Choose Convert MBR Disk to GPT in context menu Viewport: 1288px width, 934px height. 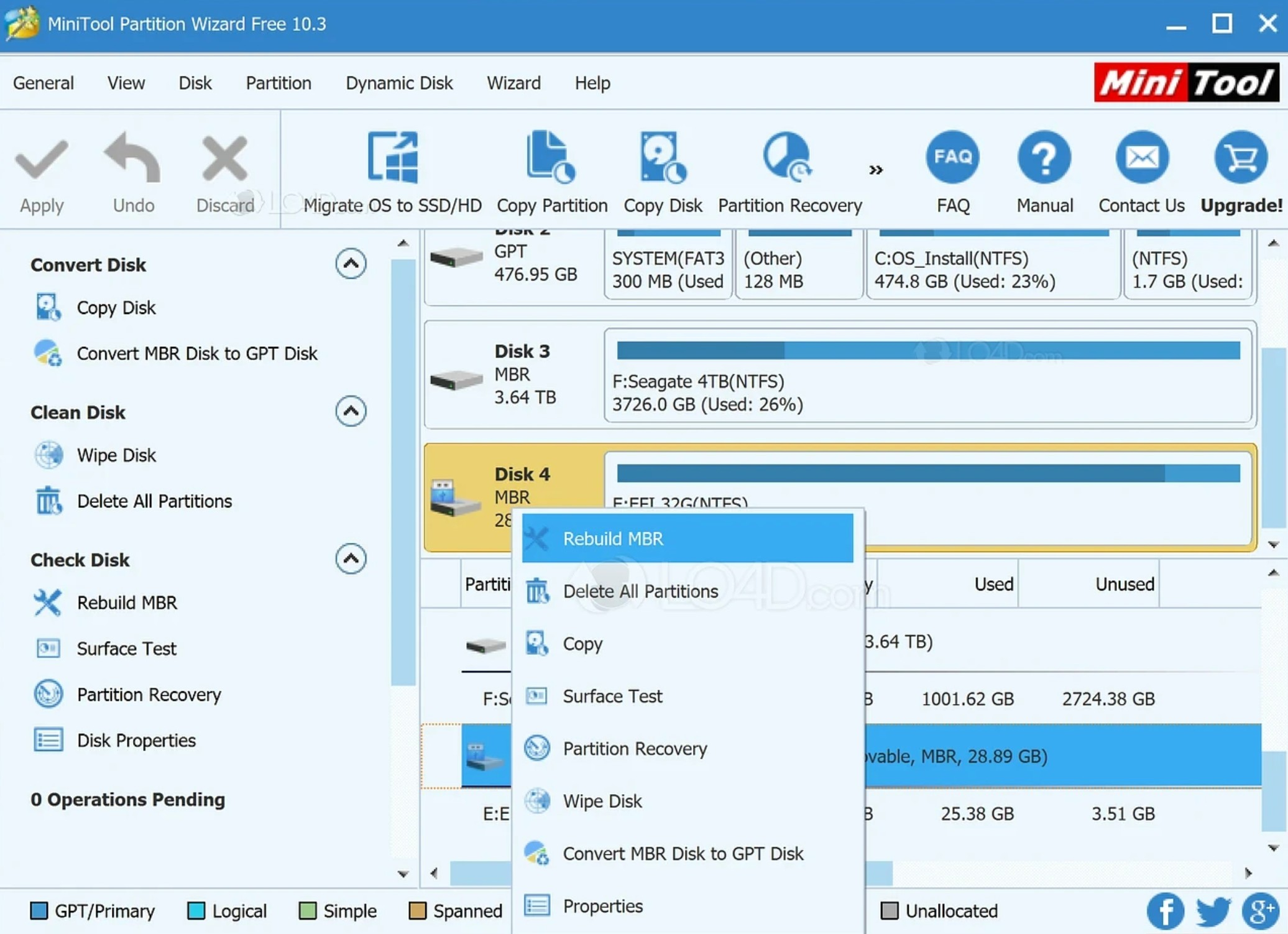[x=688, y=854]
